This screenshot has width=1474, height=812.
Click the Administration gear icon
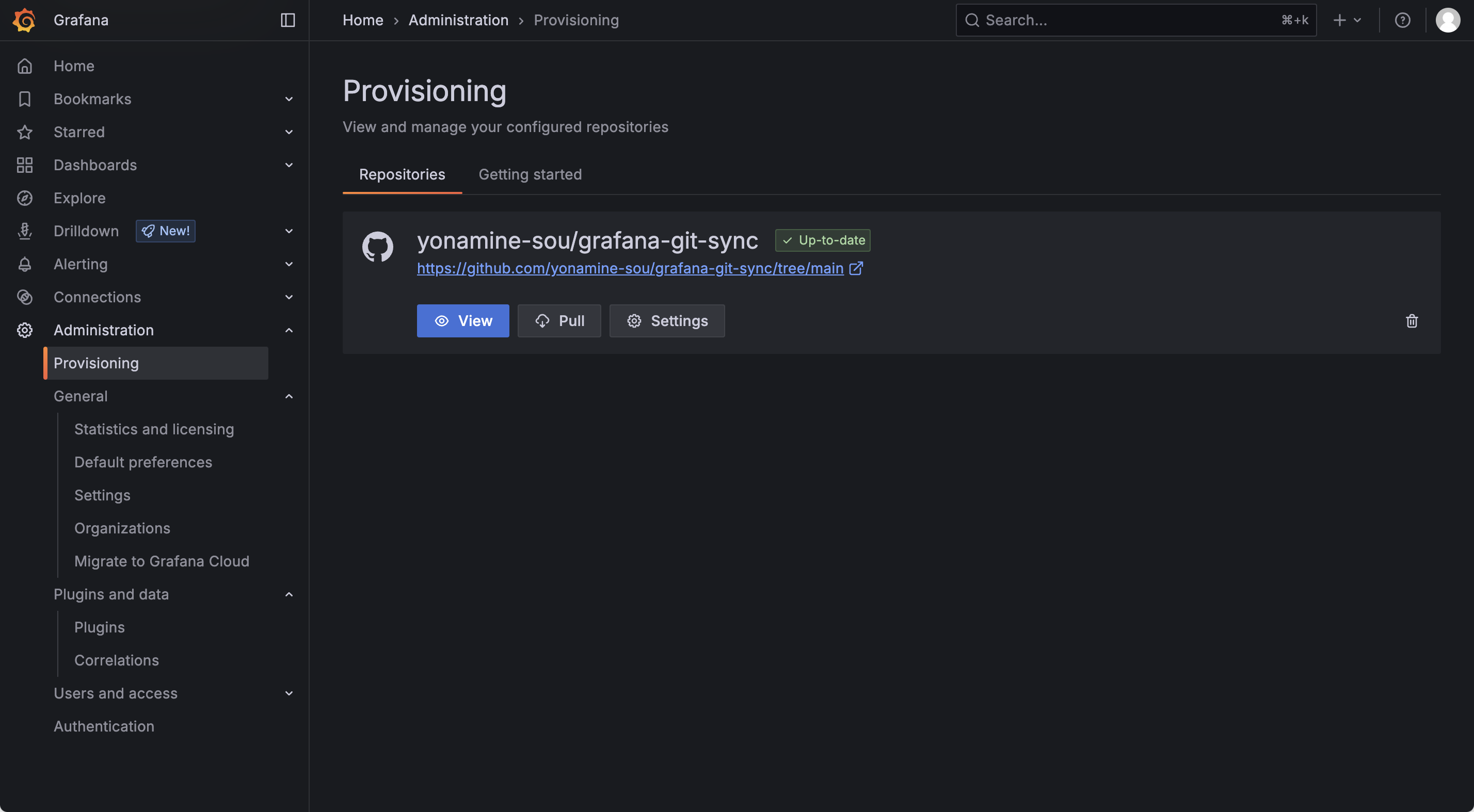tap(25, 330)
